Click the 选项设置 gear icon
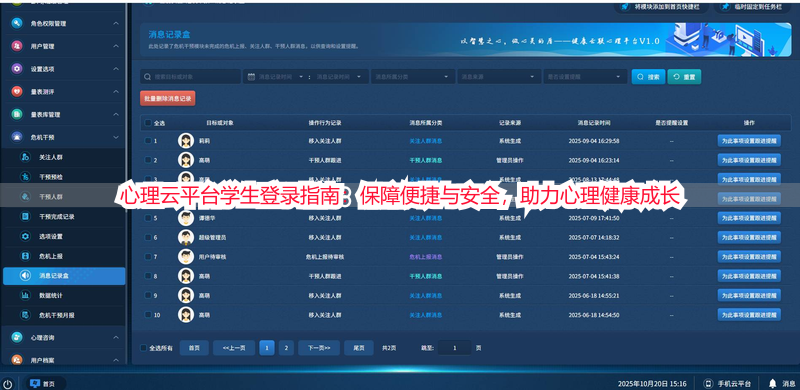800x390 pixels. [25, 236]
